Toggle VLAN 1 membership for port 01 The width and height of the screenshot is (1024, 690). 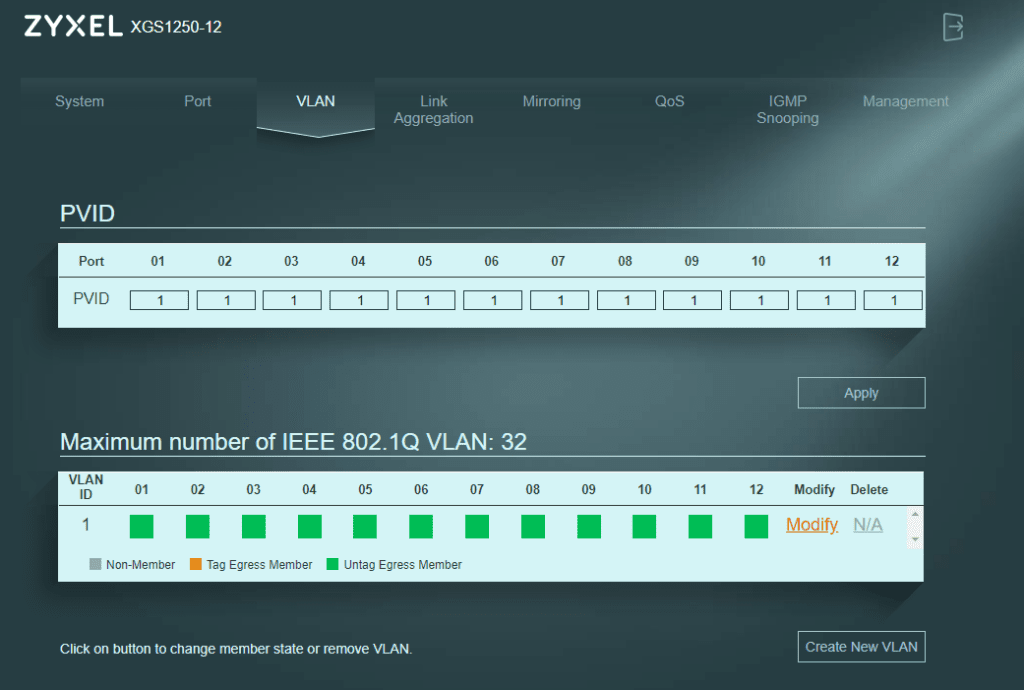[142, 526]
